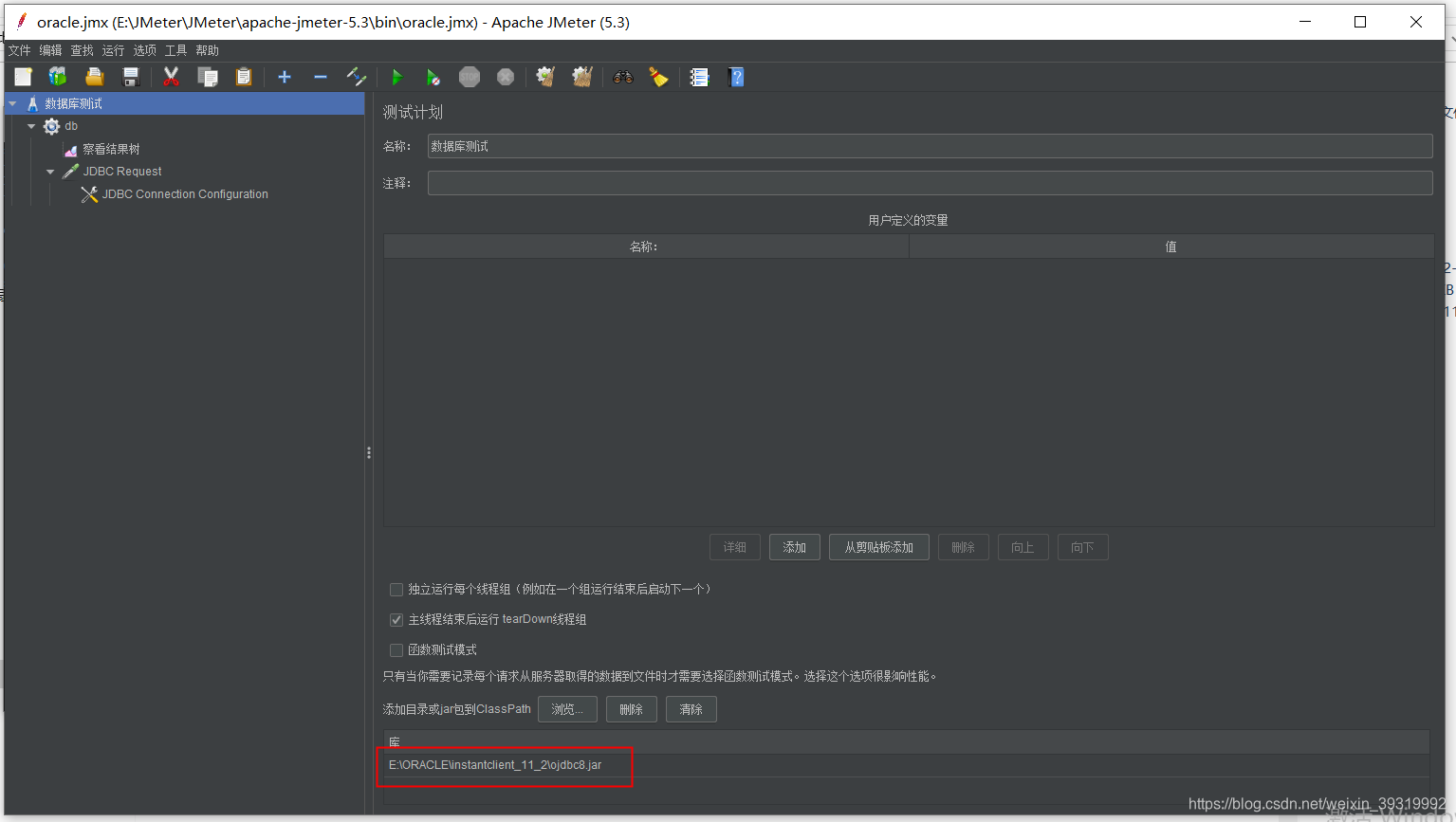Select JDBC Request label in the tree
Viewport: 1456px width, 822px height.
(122, 172)
